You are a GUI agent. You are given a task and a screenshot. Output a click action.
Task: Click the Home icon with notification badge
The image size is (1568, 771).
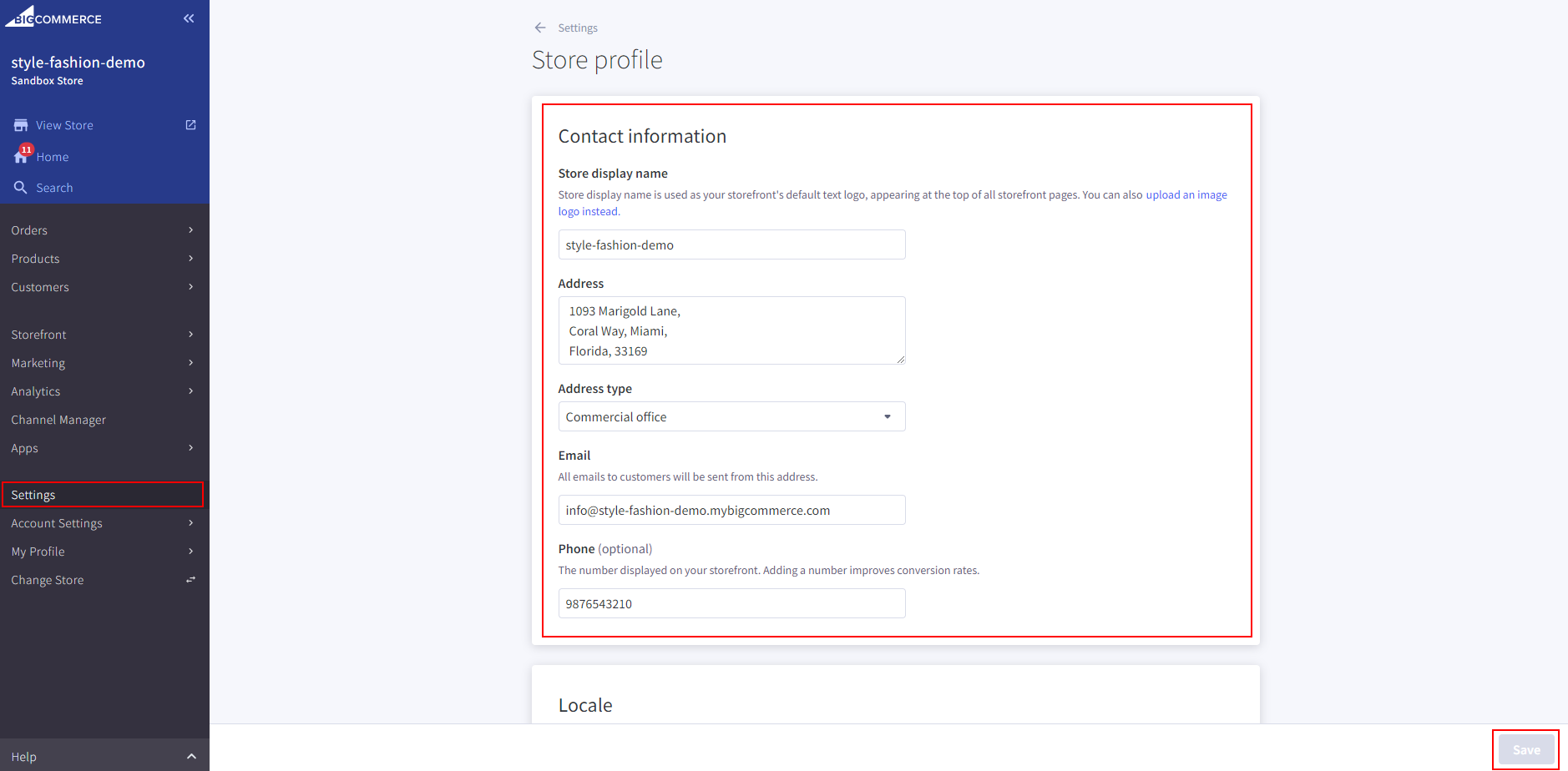point(22,156)
